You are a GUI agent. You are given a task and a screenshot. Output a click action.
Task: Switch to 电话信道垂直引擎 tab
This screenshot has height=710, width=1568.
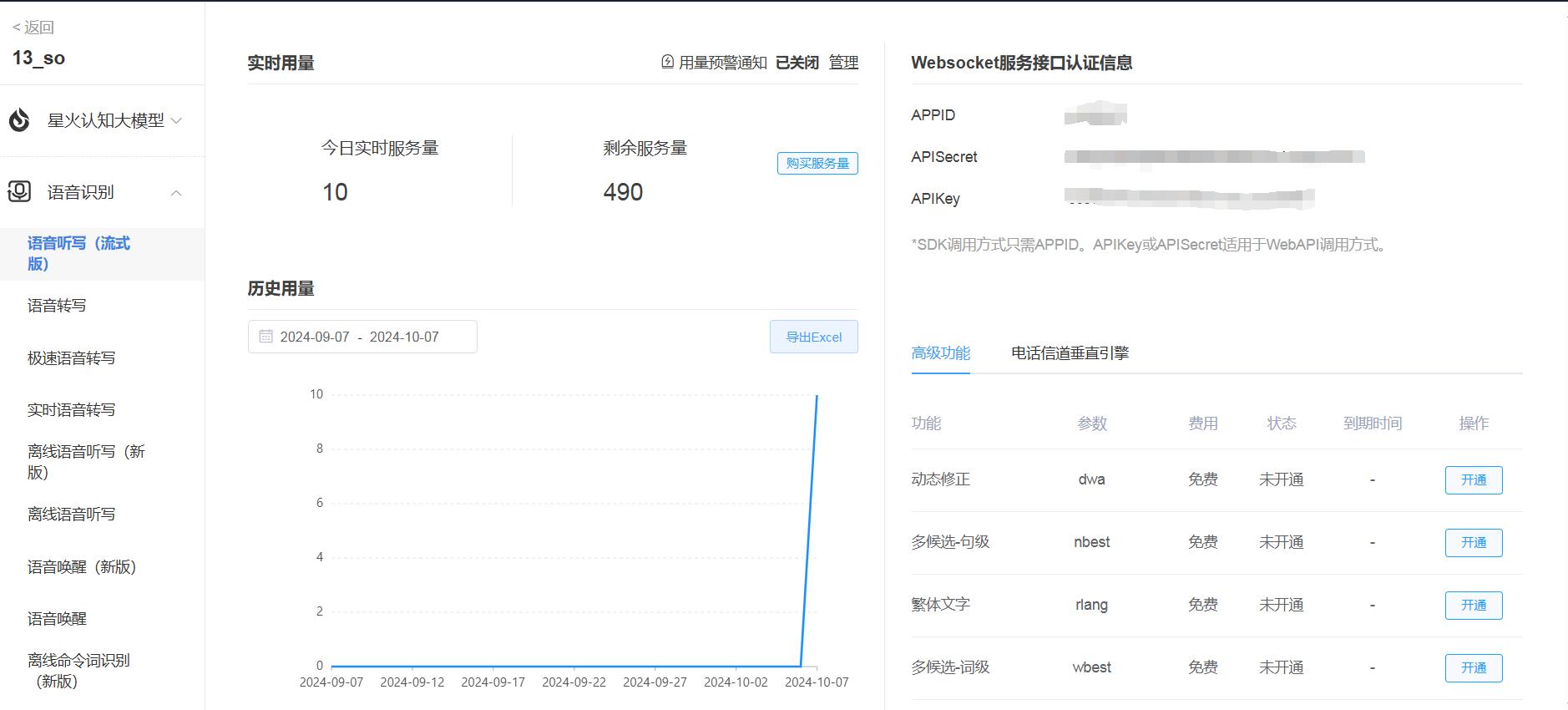tap(1070, 353)
